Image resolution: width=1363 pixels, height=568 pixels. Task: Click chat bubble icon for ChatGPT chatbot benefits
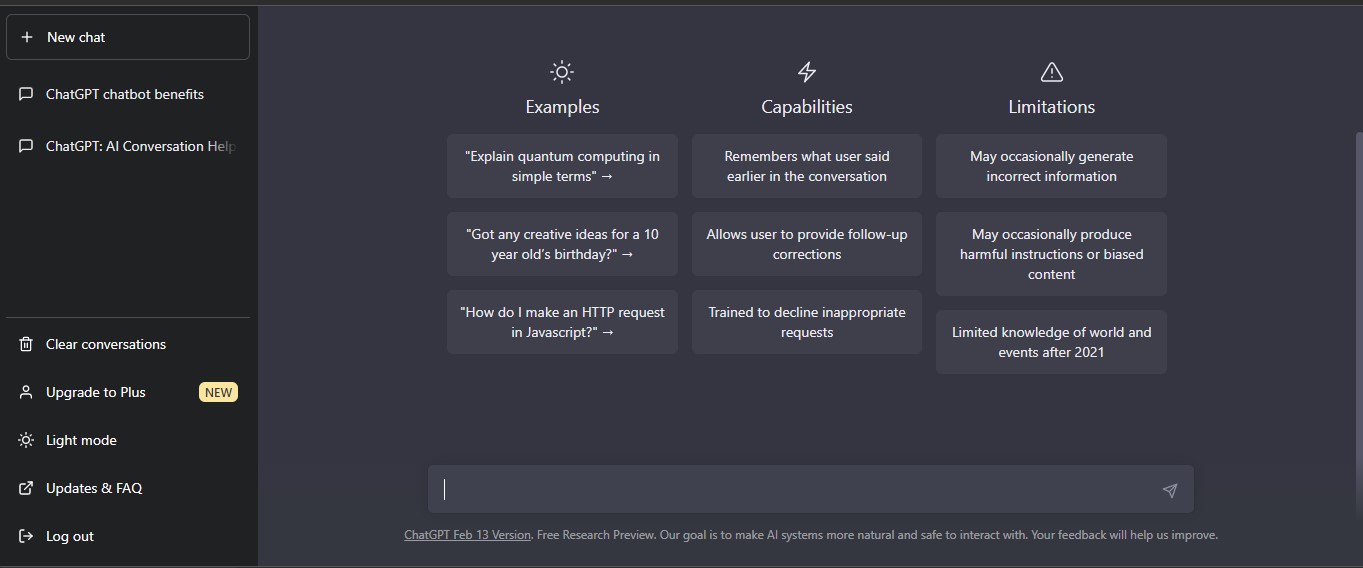coord(26,94)
